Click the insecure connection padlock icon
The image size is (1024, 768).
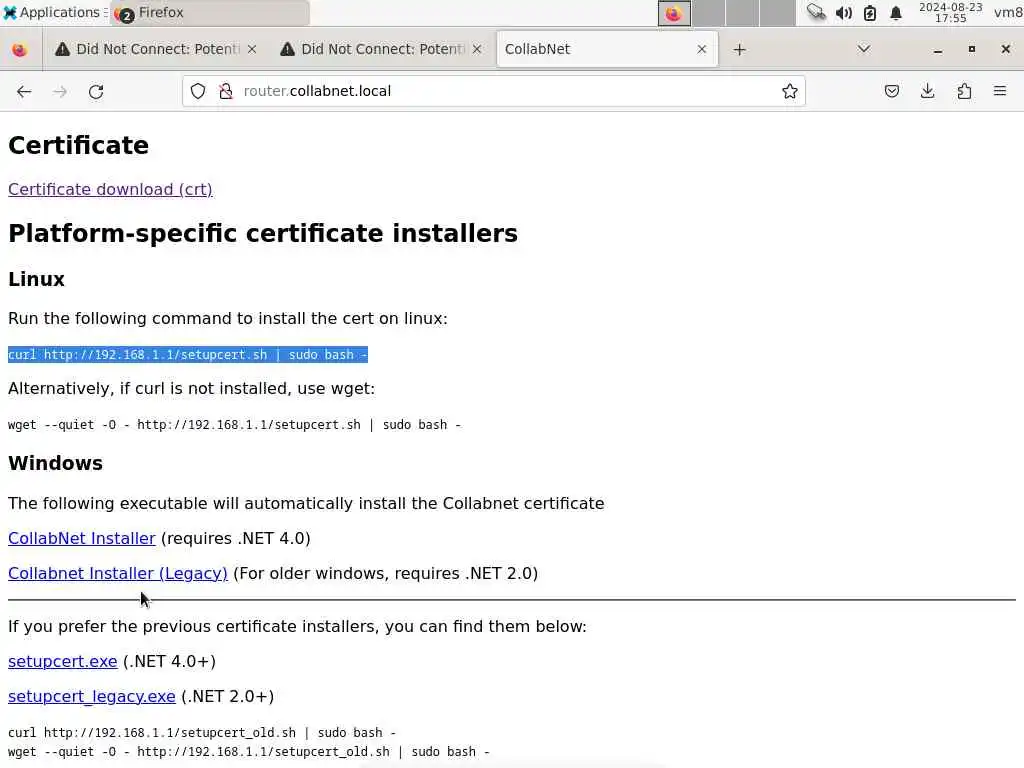[226, 91]
